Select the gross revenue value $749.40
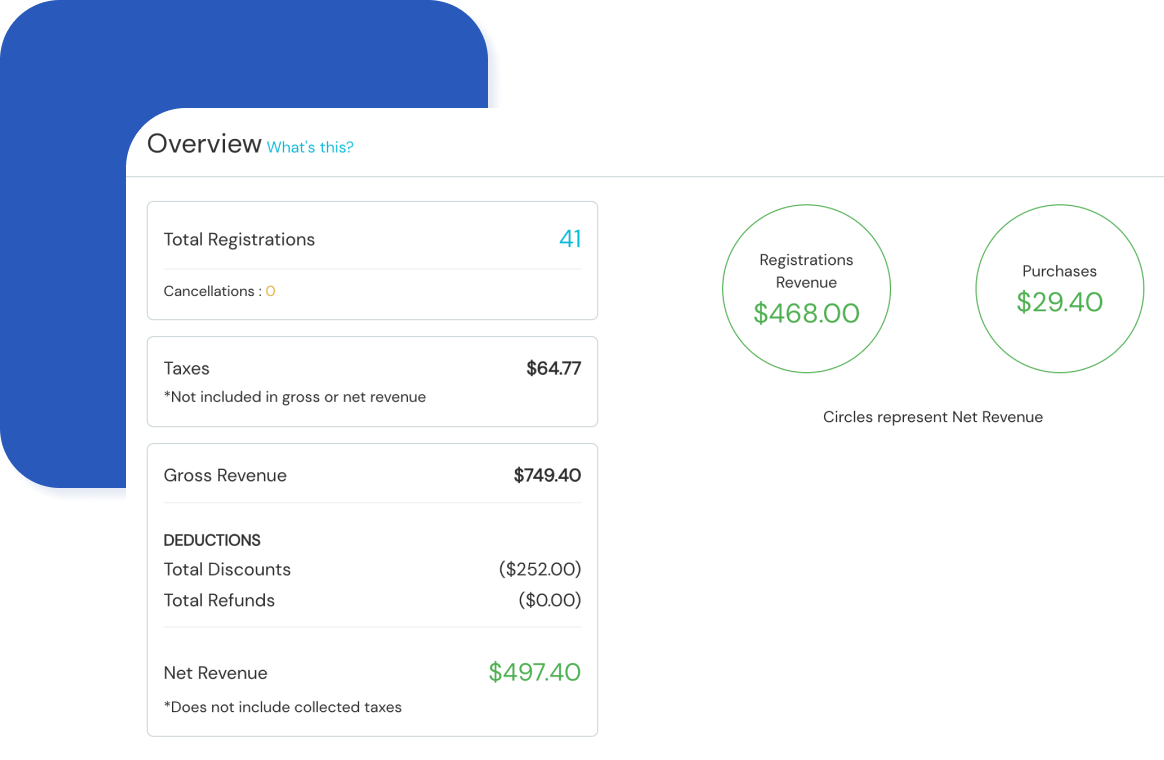 [x=547, y=475]
